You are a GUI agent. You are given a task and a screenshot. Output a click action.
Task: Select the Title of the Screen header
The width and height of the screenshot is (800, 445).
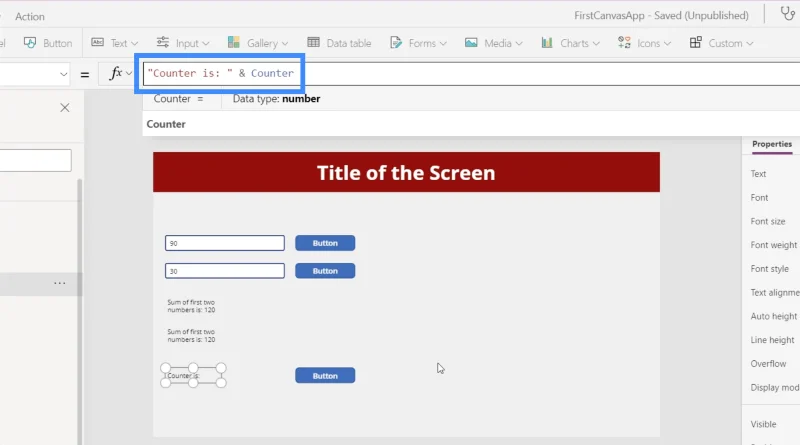pyautogui.click(x=406, y=172)
